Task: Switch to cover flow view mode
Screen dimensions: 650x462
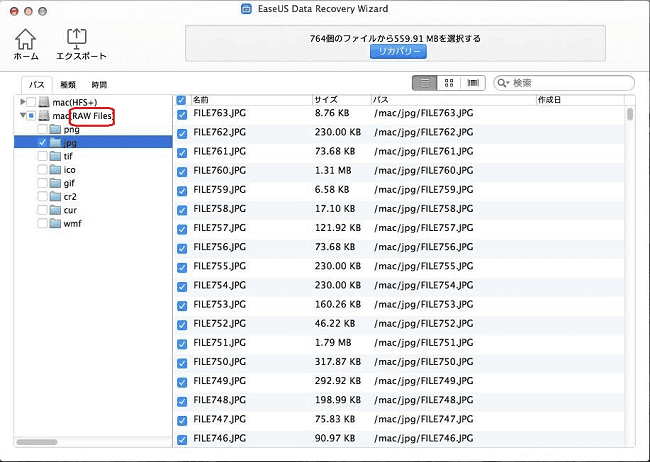Action: pos(473,83)
